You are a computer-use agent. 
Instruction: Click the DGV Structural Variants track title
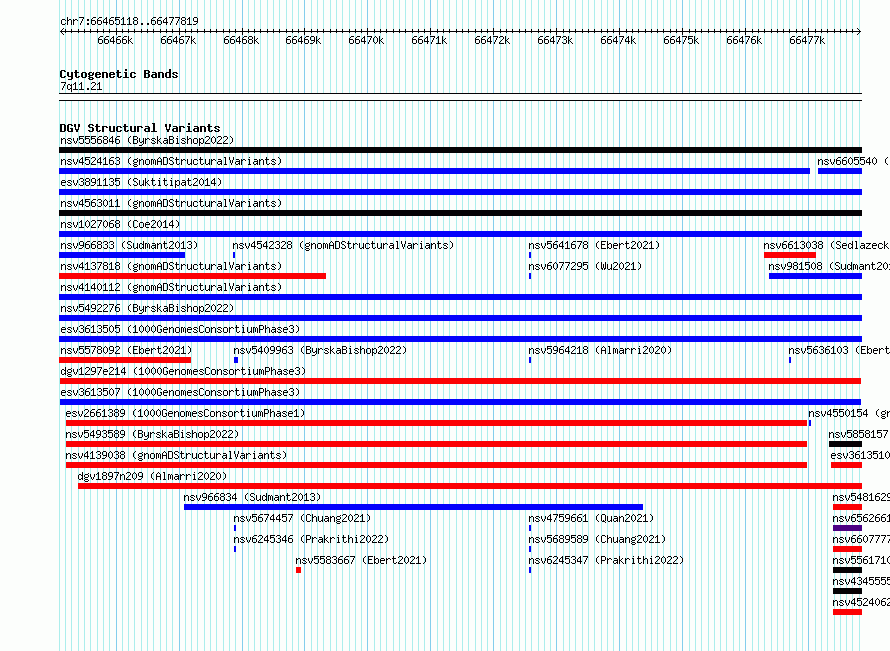pos(140,128)
